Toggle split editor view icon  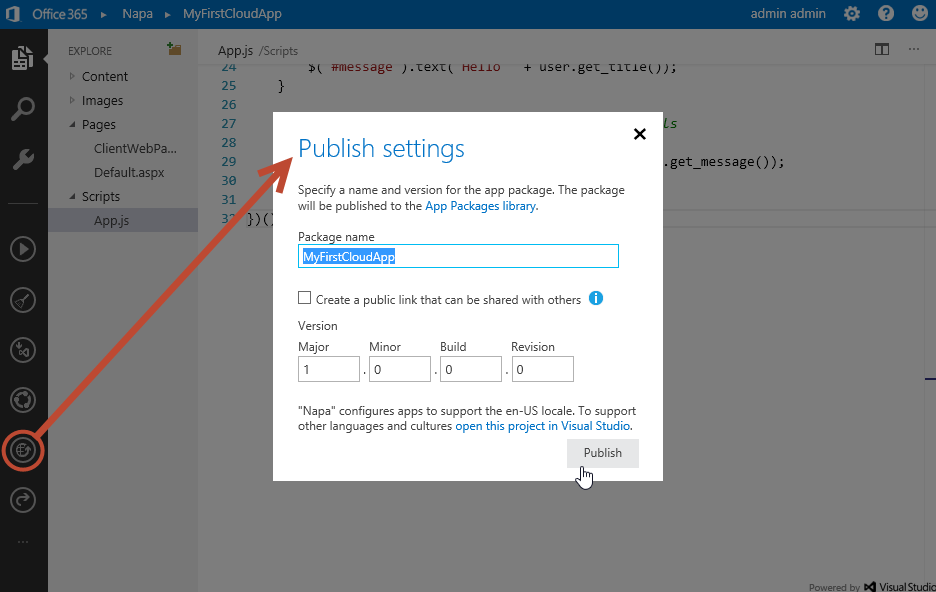[881, 49]
